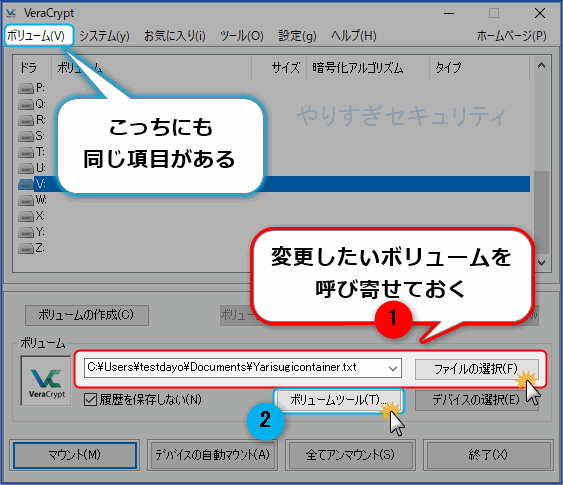Click the drive list scroll up arrow
563x485 pixels.
[541, 65]
